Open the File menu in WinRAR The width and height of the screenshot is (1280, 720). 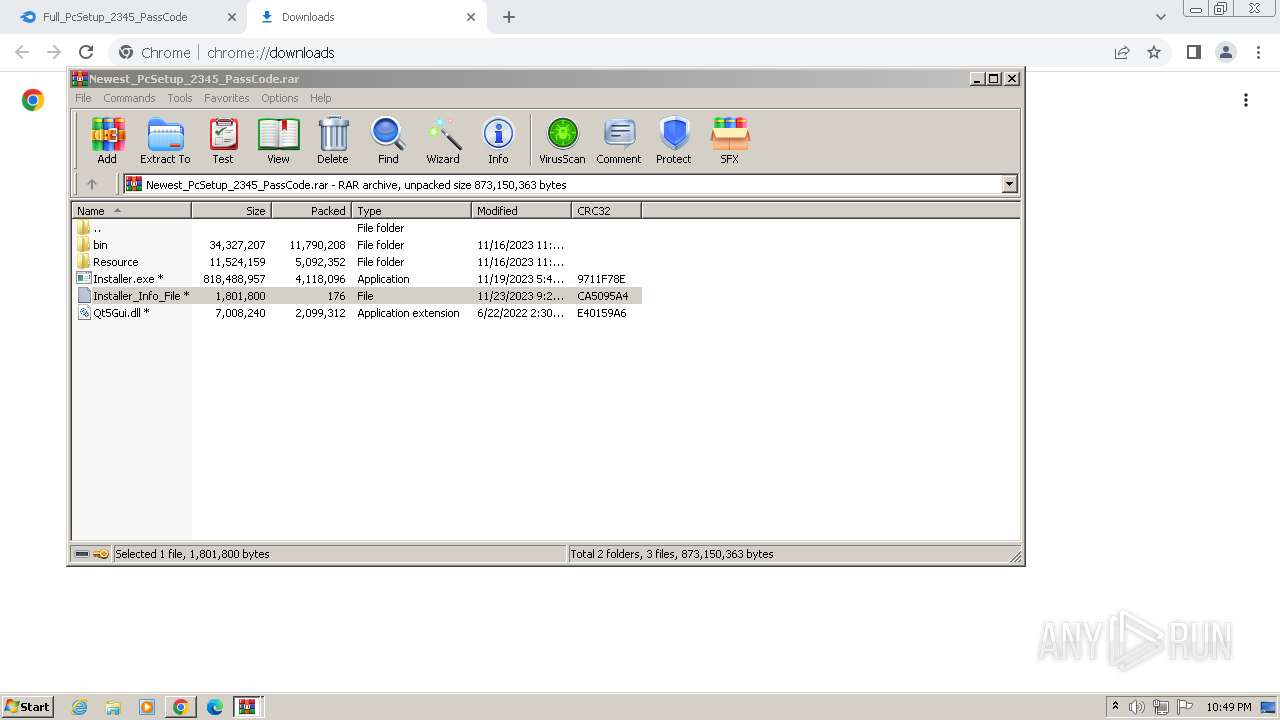(83, 98)
